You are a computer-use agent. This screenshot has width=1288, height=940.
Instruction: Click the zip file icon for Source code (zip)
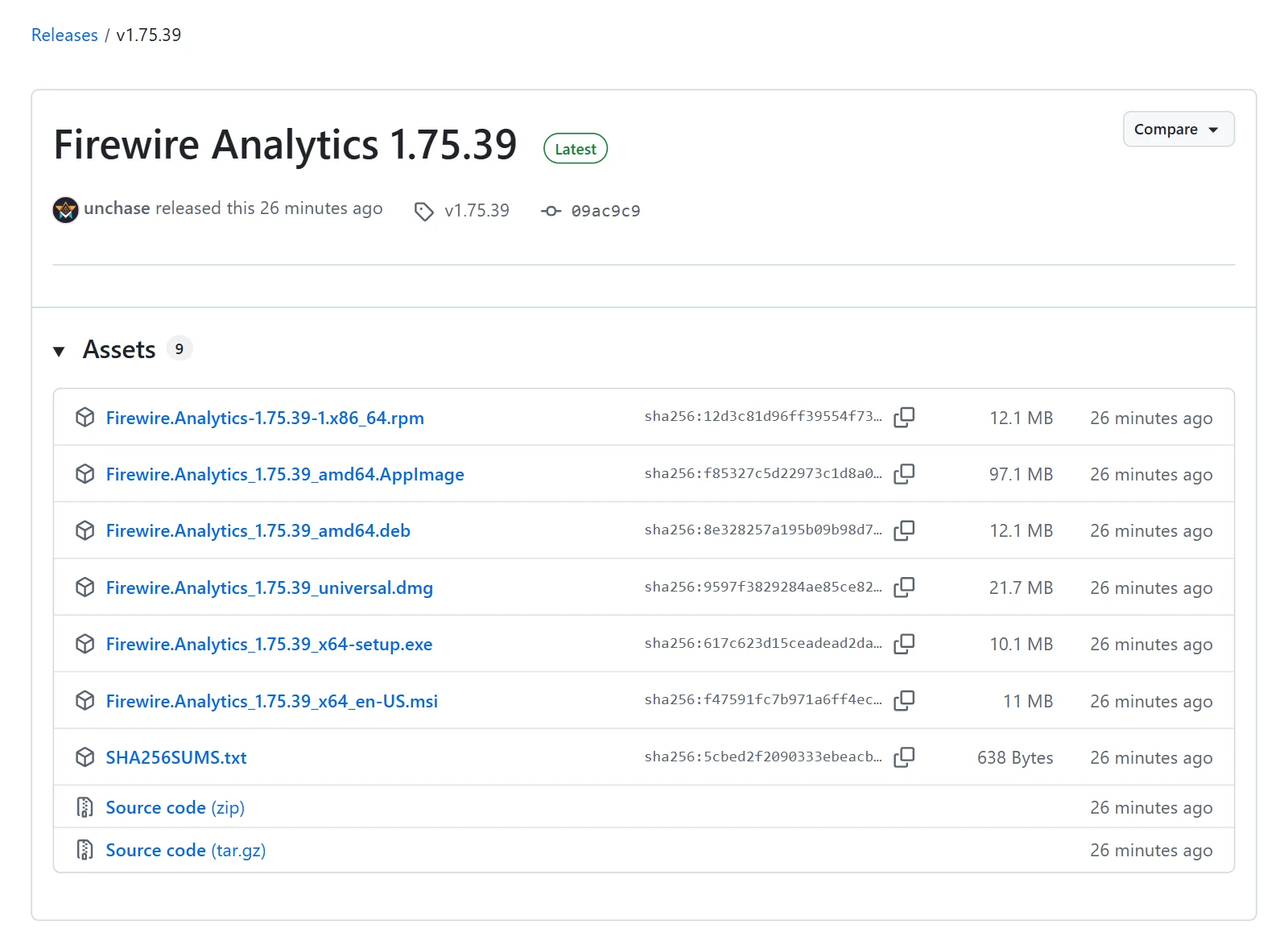(85, 806)
